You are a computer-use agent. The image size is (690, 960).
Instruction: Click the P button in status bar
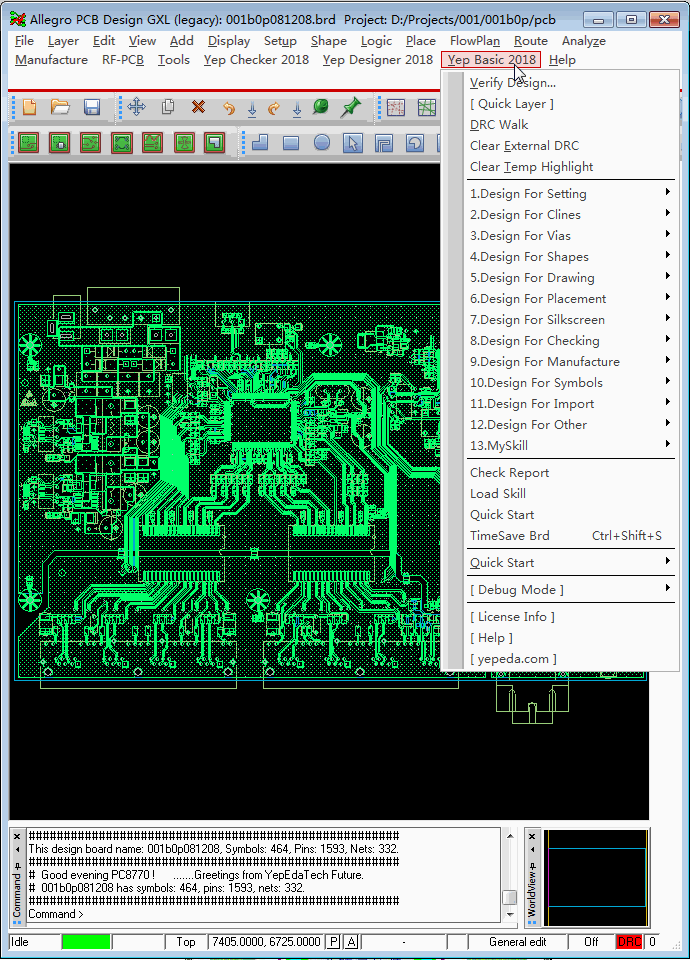point(333,942)
